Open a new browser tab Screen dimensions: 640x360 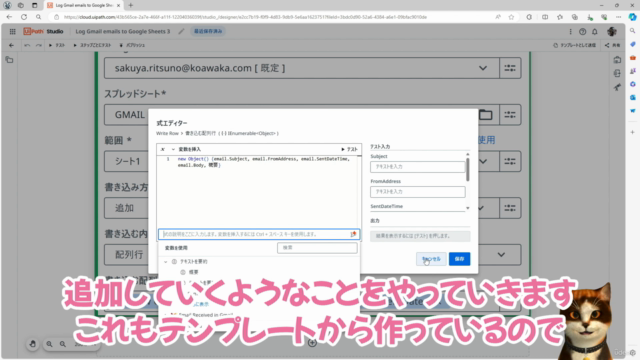tap(131, 5)
